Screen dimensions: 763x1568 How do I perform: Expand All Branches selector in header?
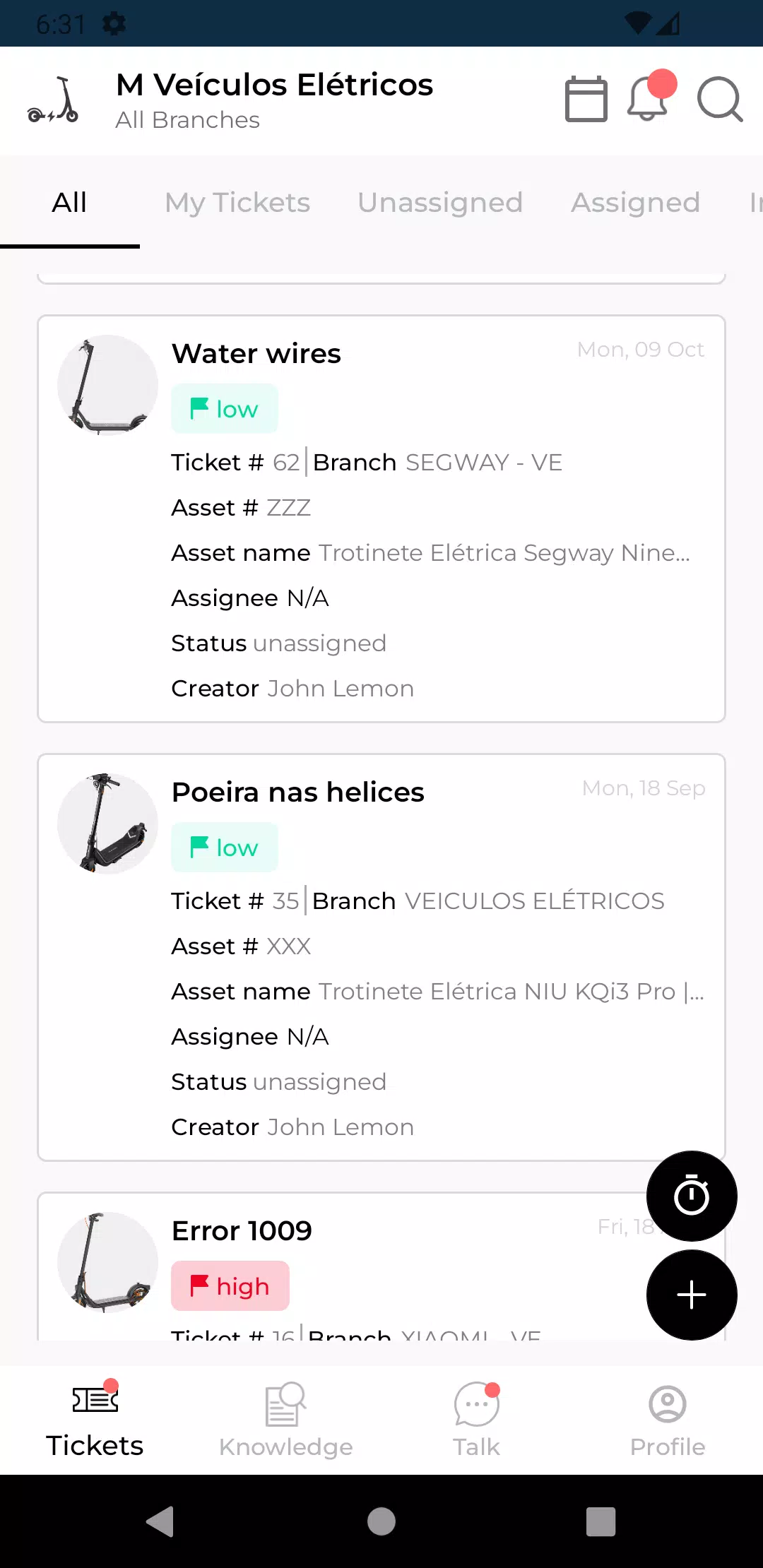(188, 120)
